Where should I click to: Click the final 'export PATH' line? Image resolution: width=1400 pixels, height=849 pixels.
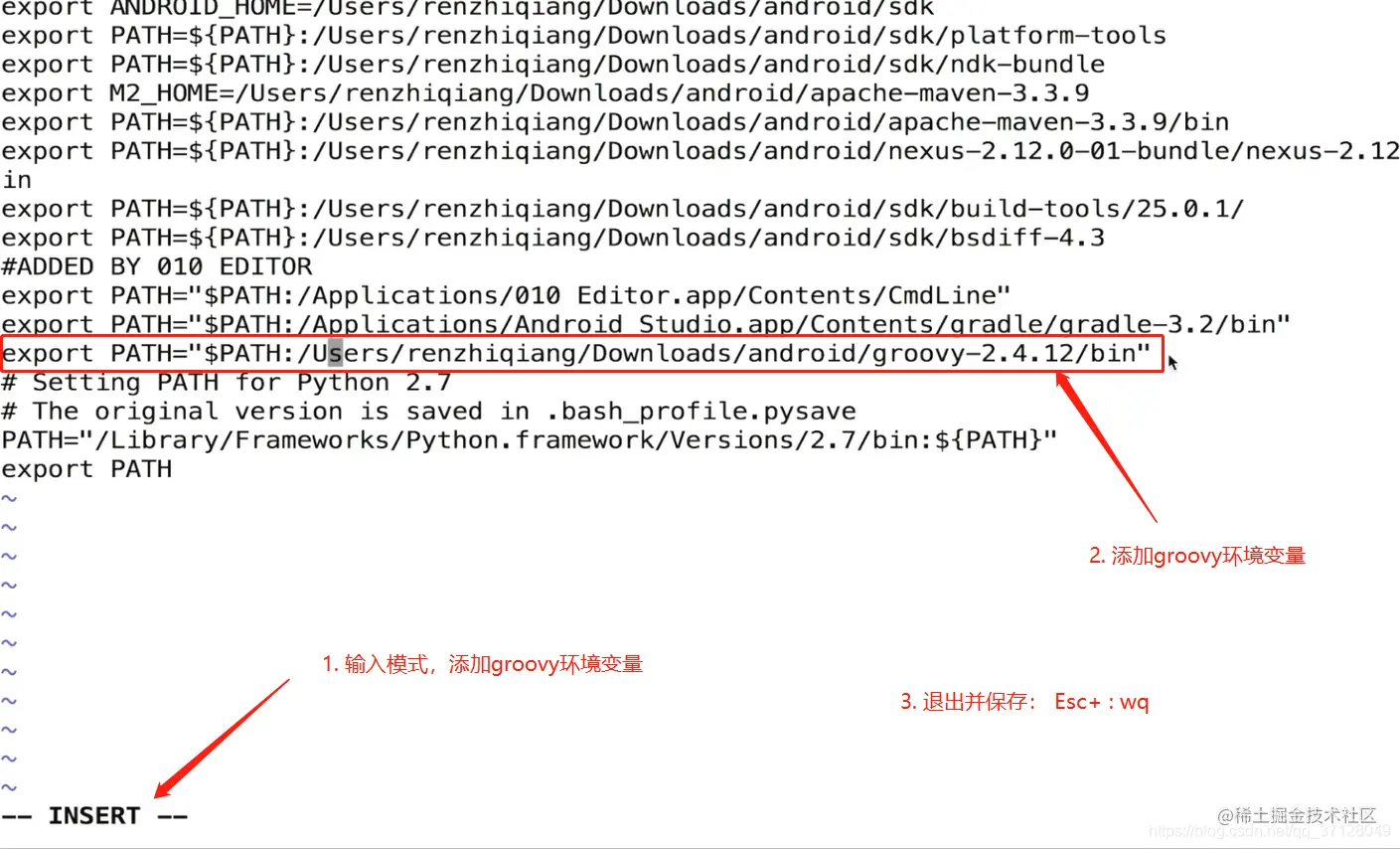(86, 469)
